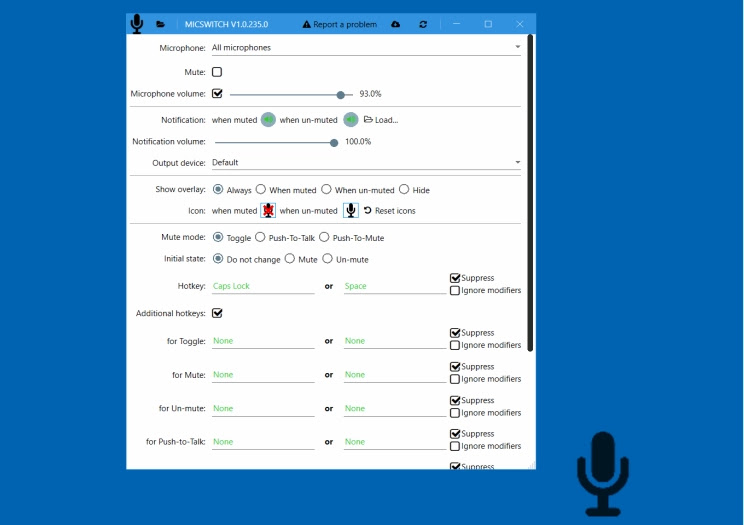The height and width of the screenshot is (525, 744).
Task: Click the red muted microphone icon
Action: tap(268, 210)
